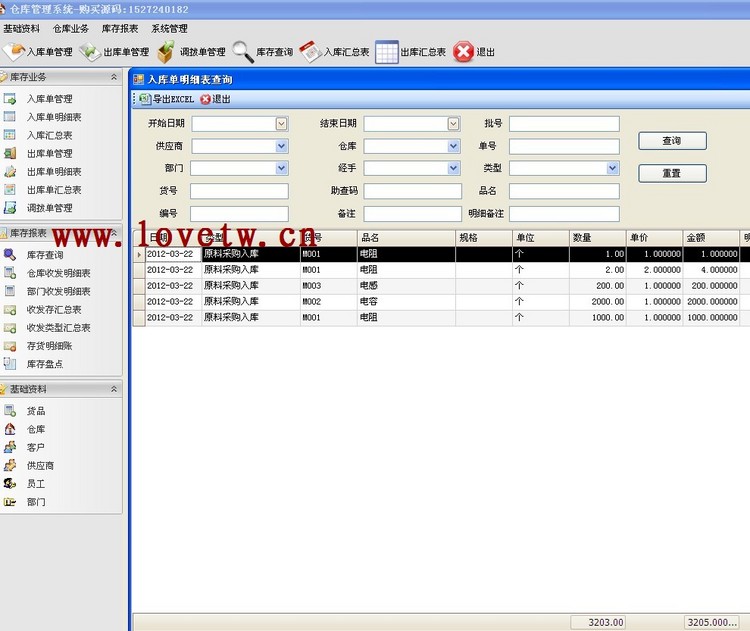Image resolution: width=750 pixels, height=631 pixels.
Task: Open 出库单管理 from the top toolbar
Action: [x=90, y=52]
